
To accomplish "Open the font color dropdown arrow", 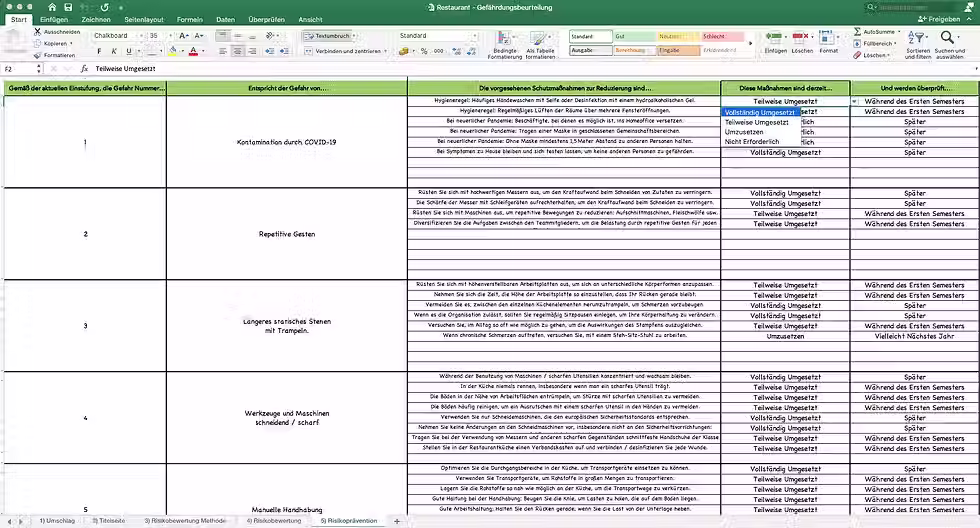I will coord(203,51).
